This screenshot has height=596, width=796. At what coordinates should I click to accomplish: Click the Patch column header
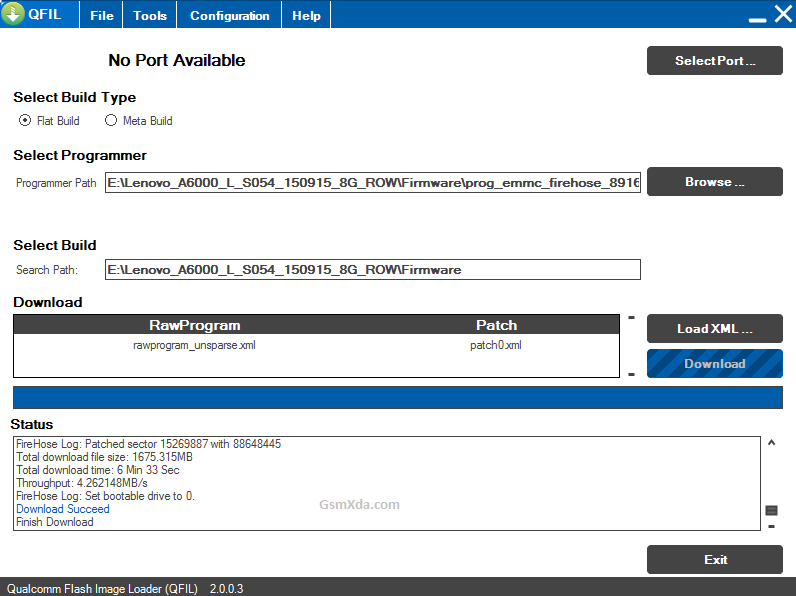click(496, 325)
